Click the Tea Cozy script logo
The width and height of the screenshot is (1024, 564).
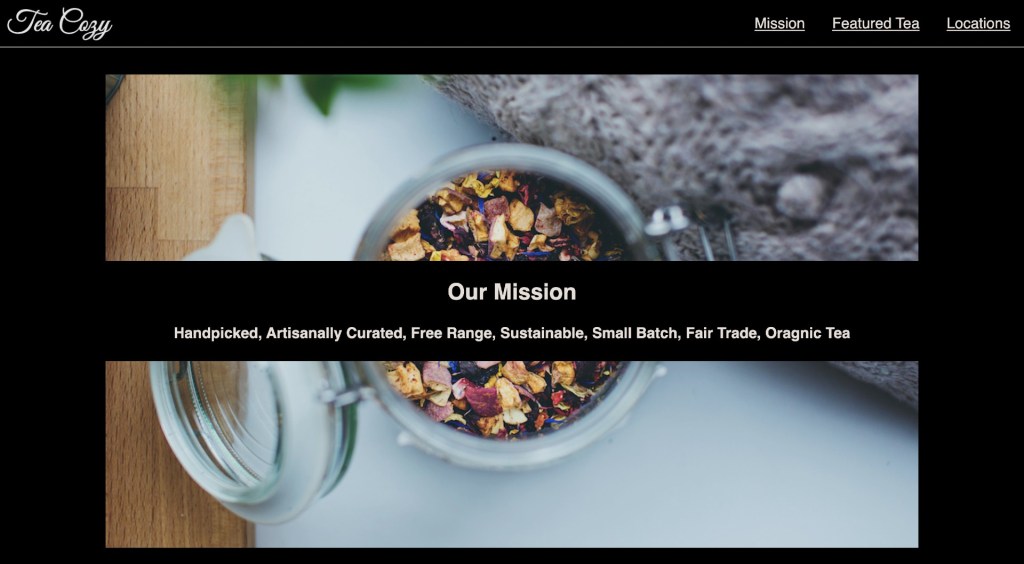click(x=59, y=24)
